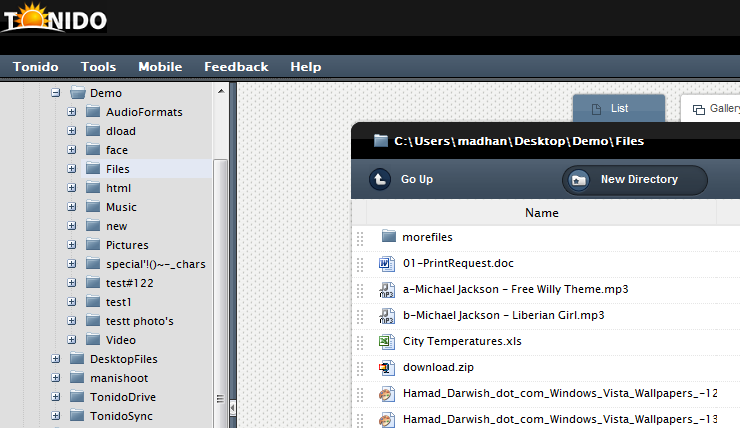Select the testt photo's folder
This screenshot has height=428, width=740.
(x=140, y=321)
